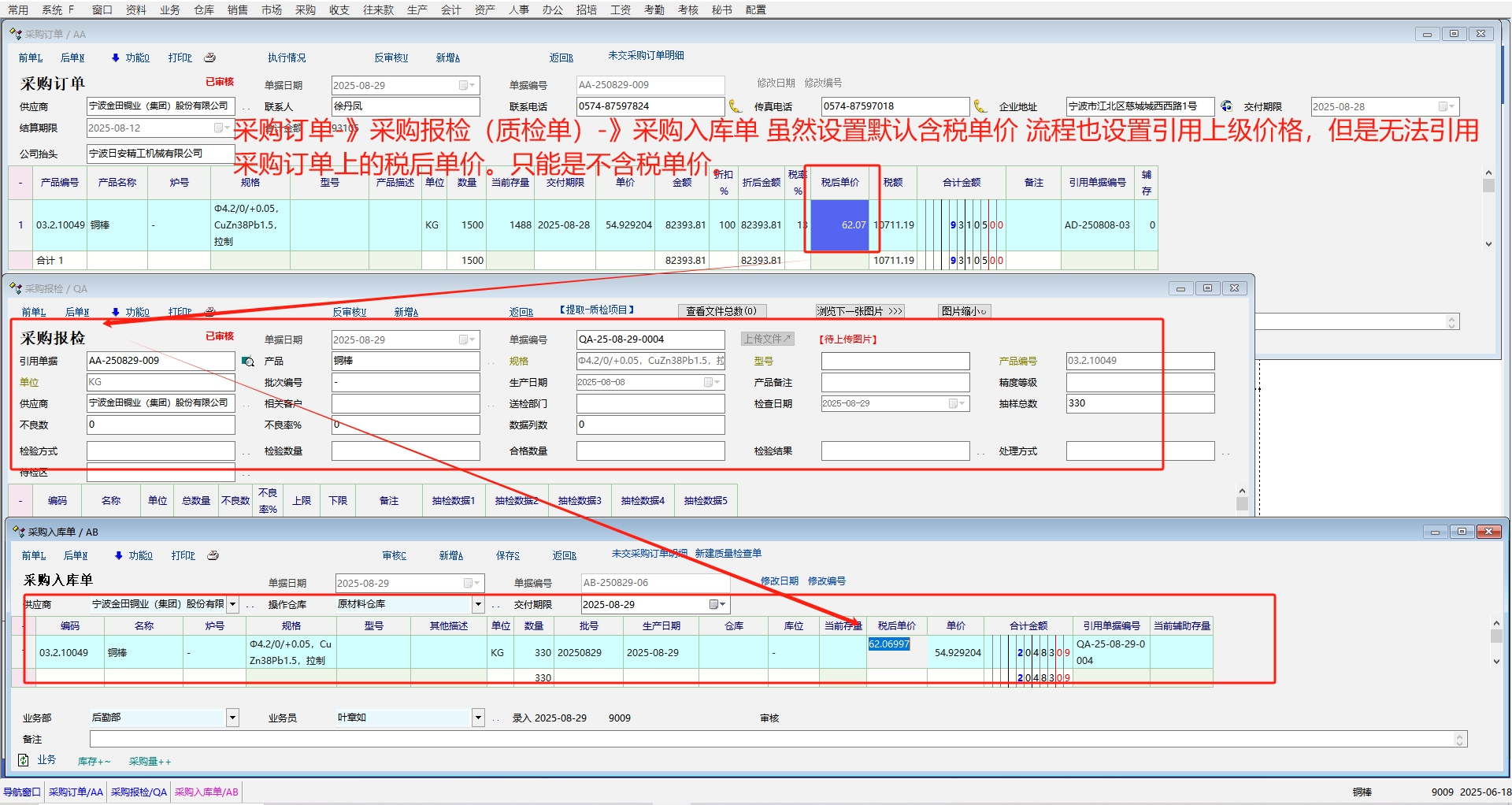Switch to the 采购报检/QA window tab
The width and height of the screenshot is (1512, 805).
pos(139,792)
